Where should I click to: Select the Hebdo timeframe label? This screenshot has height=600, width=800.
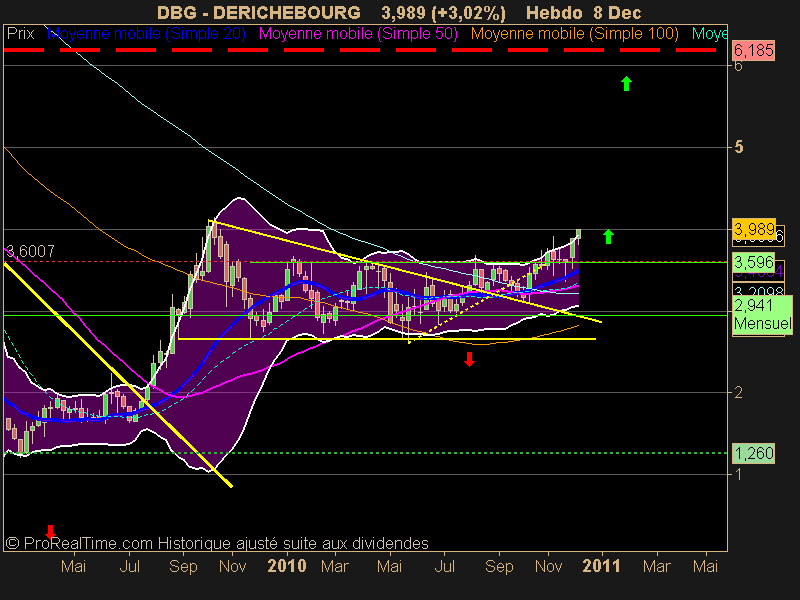(555, 12)
